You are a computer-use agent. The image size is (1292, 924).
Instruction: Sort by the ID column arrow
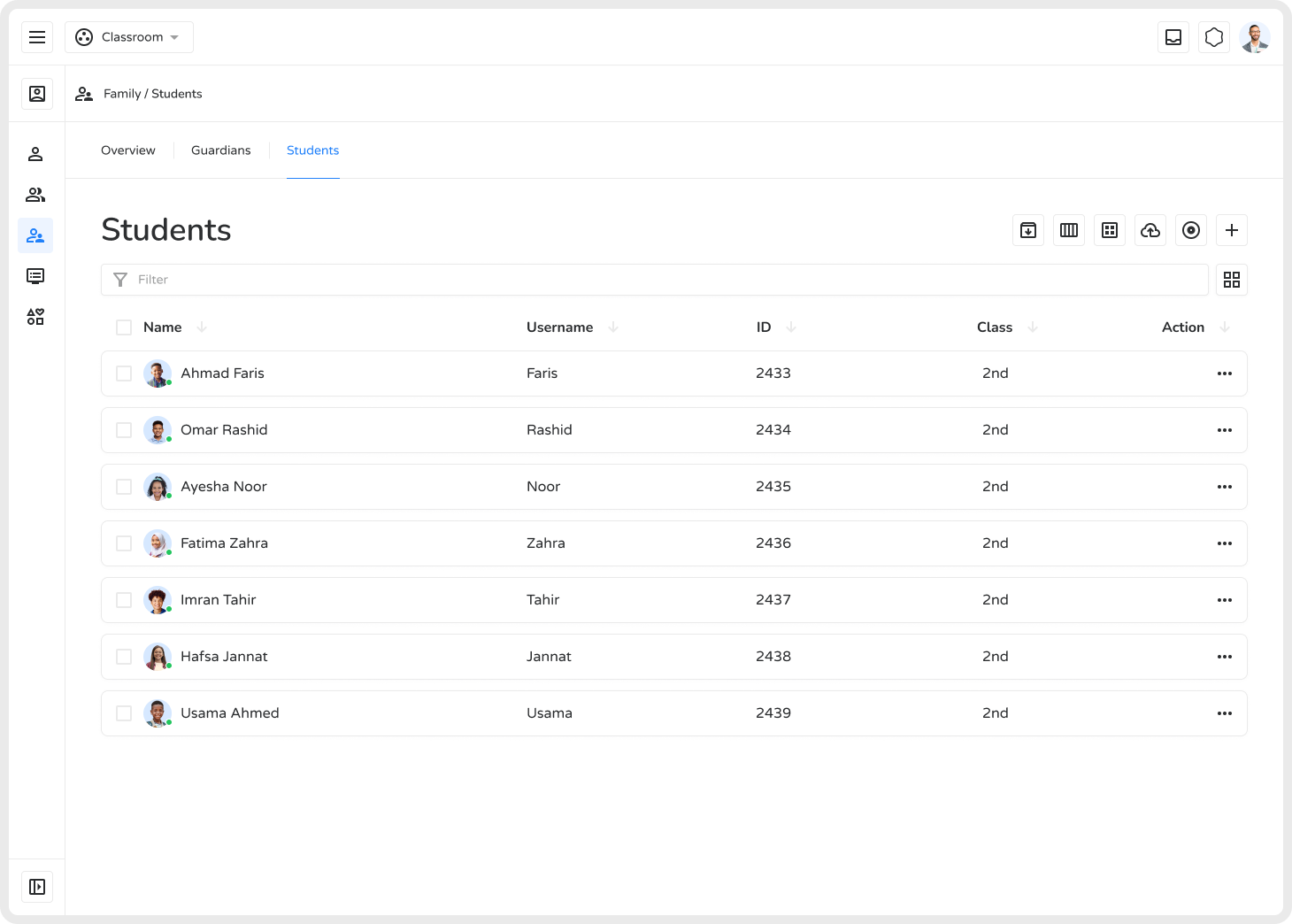(x=791, y=327)
